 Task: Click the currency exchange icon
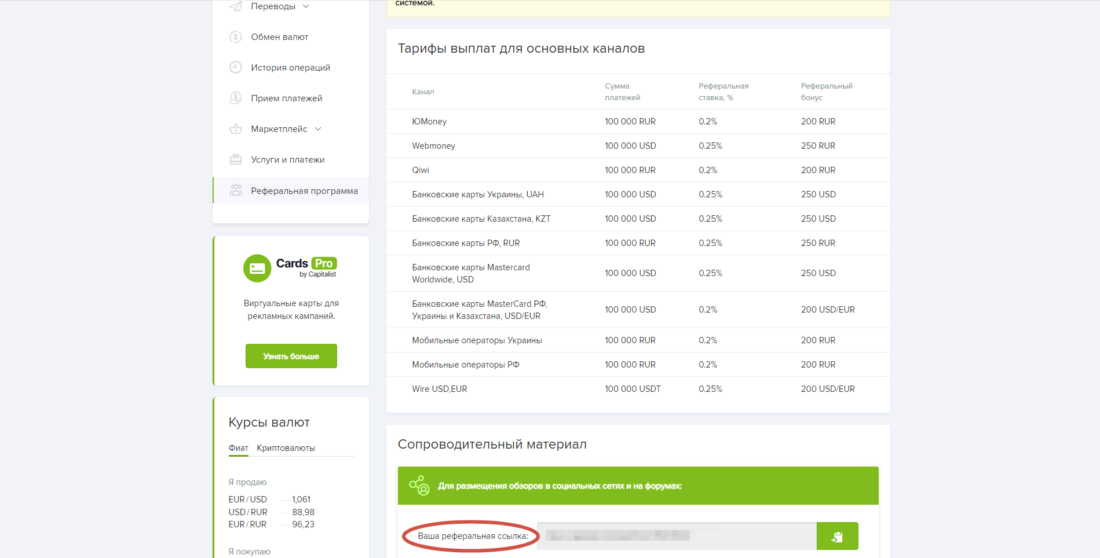(236, 37)
